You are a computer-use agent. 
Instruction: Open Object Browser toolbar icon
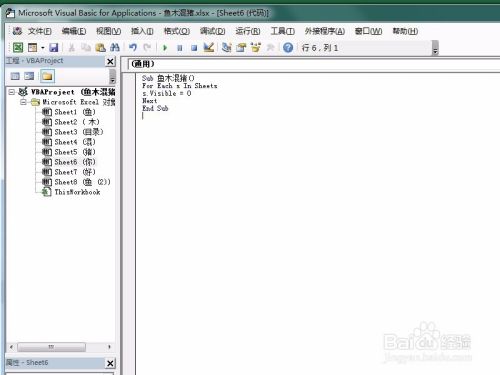tap(256, 48)
